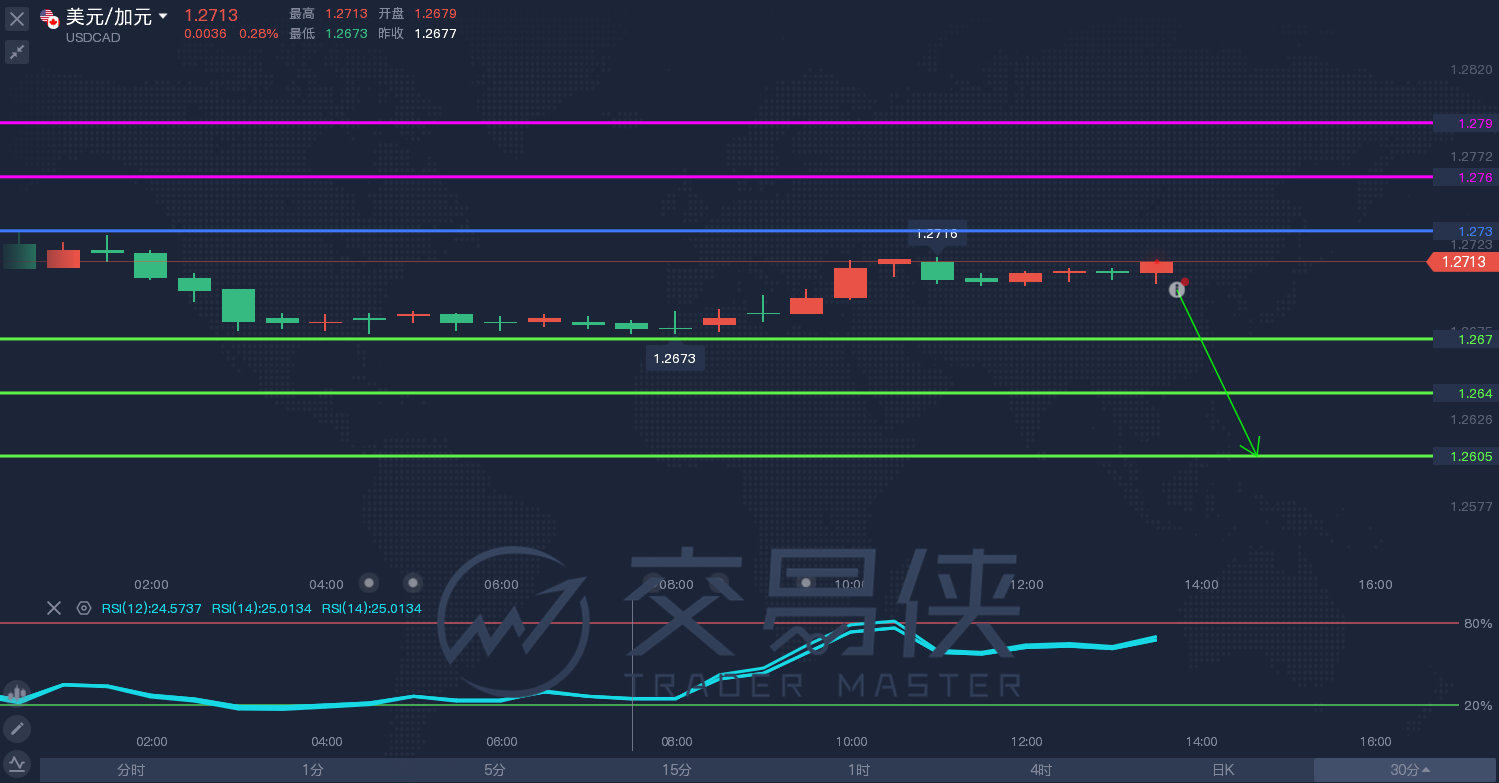Screen dimensions: 1499x783
Task: Click event dot marker near 10:00
Action: click(806, 582)
